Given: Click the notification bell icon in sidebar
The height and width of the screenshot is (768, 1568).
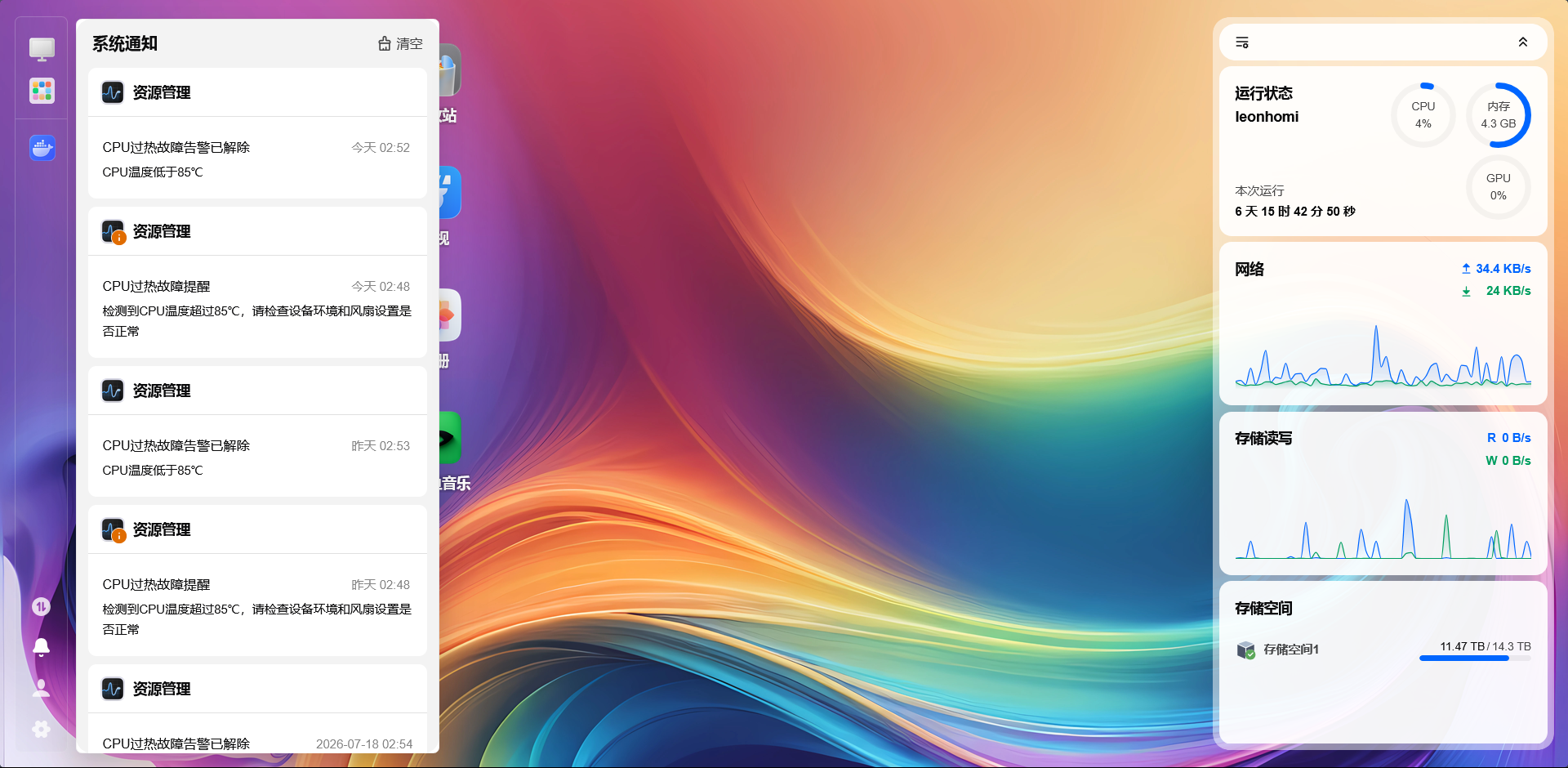Looking at the screenshot, I should point(41,647).
